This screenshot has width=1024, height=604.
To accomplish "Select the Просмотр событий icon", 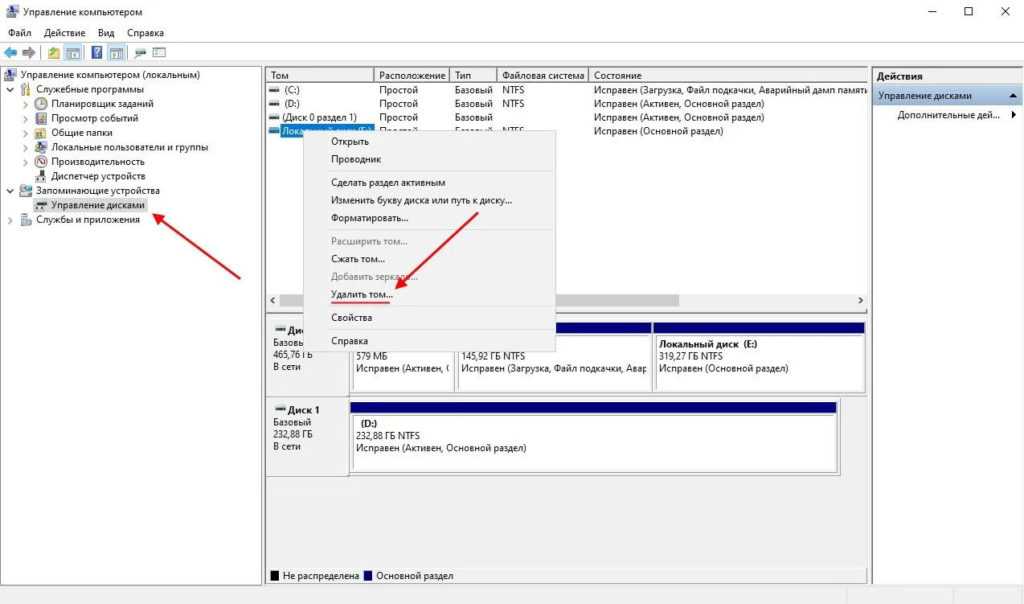I will [x=41, y=118].
